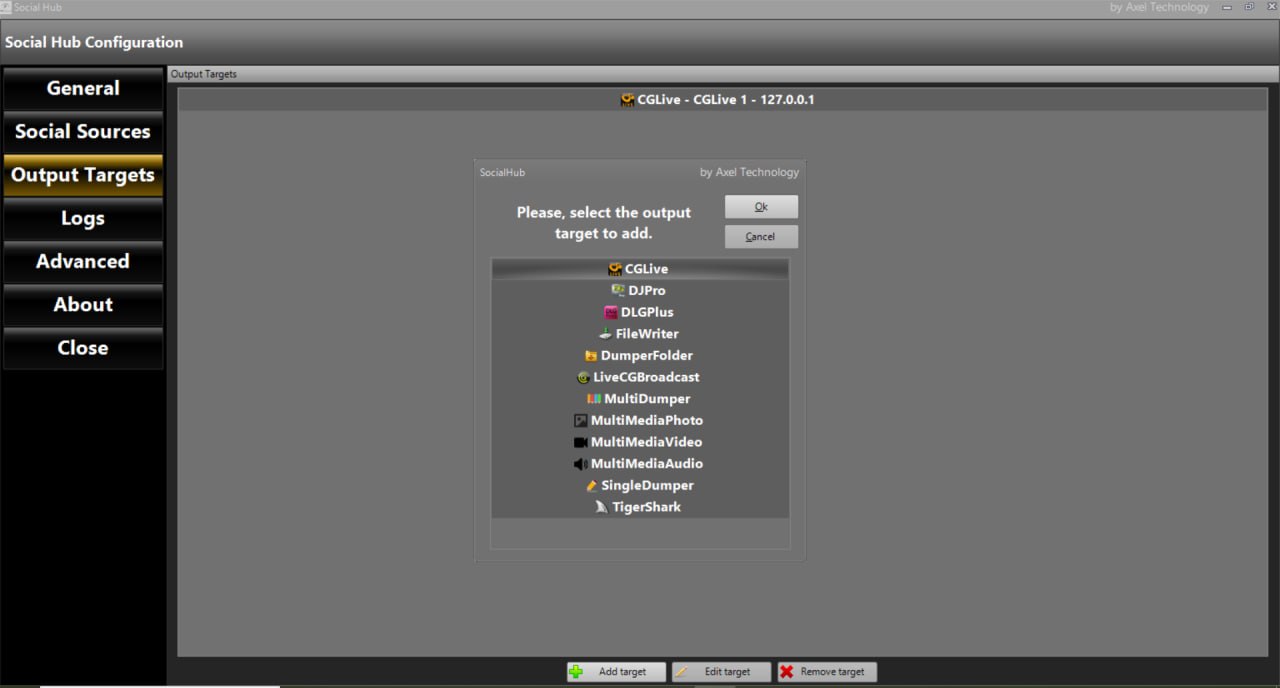Screen dimensions: 1280x688
Task: Click the FileWriter icon
Action: pos(605,334)
